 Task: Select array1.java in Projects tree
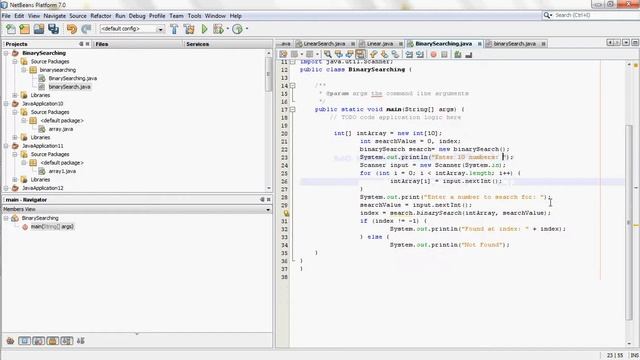coord(62,171)
